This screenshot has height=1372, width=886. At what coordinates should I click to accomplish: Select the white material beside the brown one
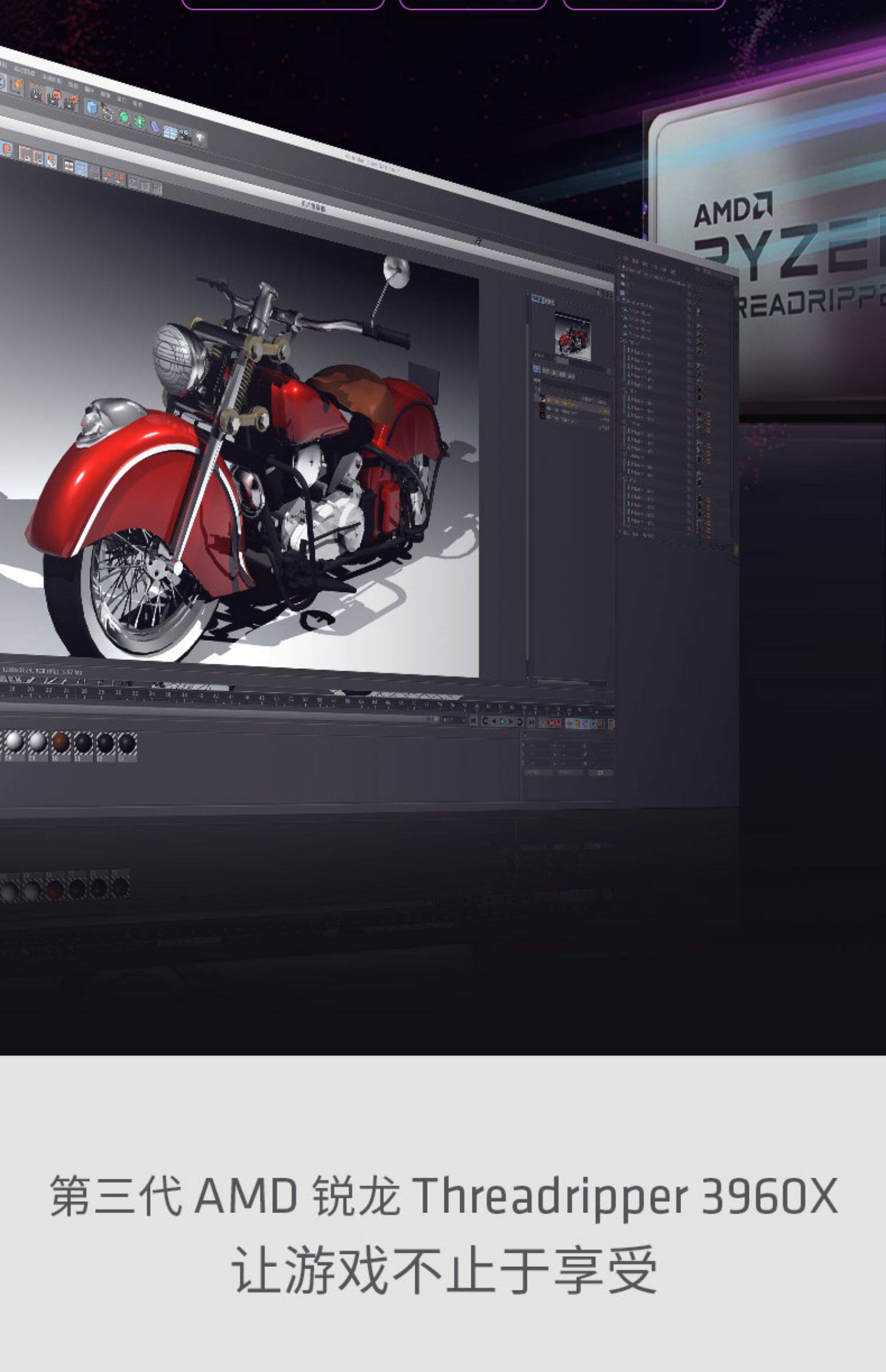38,742
